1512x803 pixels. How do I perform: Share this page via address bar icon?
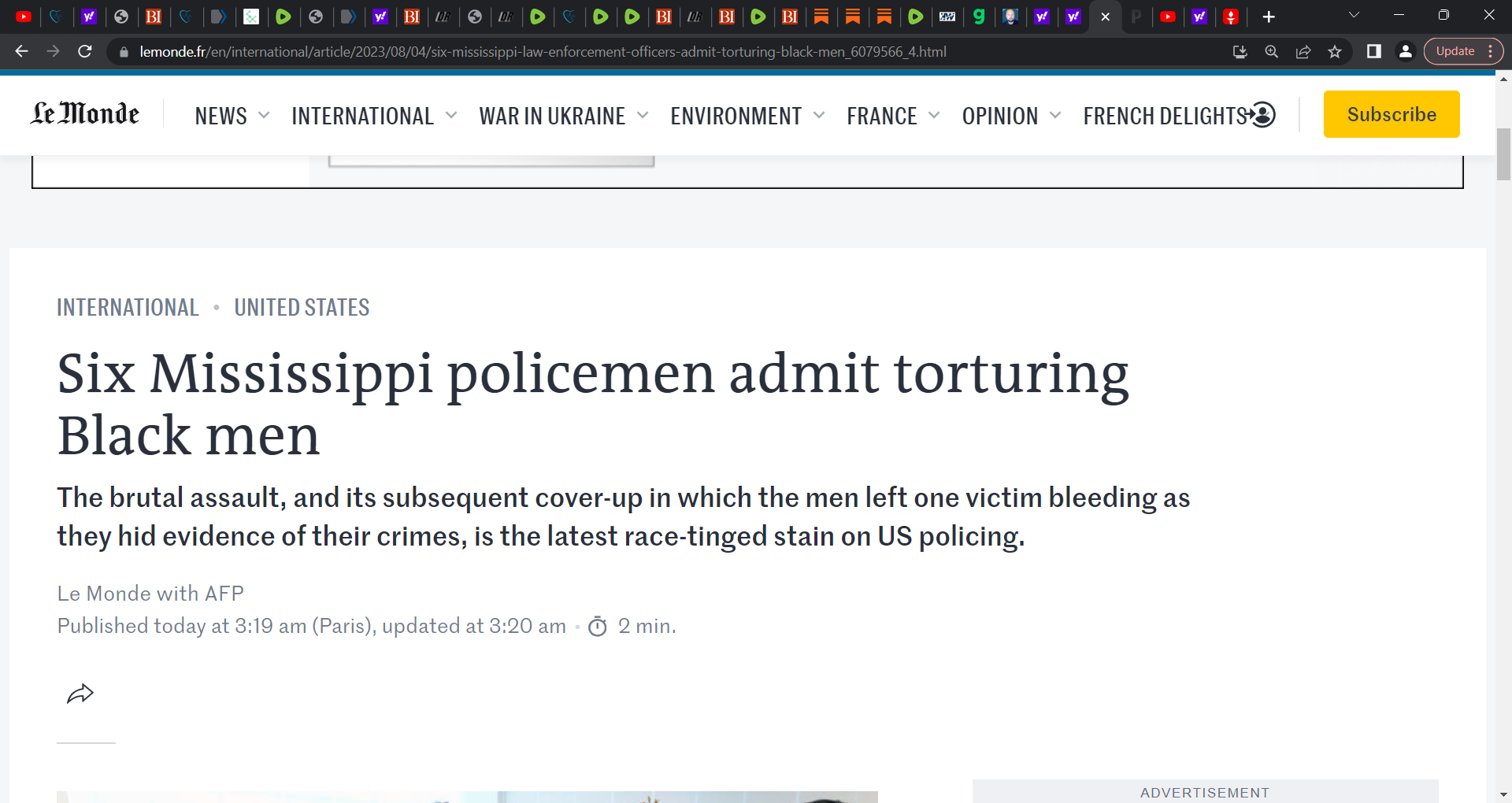coord(1303,51)
